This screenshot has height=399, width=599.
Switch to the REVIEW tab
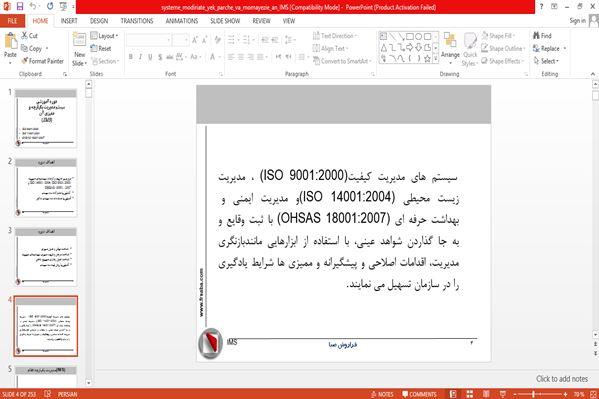click(261, 21)
